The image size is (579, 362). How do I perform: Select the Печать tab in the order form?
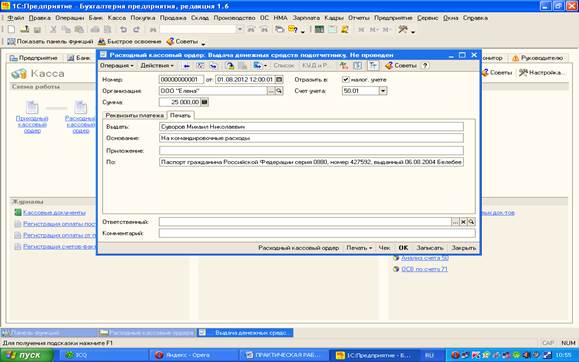[180, 115]
